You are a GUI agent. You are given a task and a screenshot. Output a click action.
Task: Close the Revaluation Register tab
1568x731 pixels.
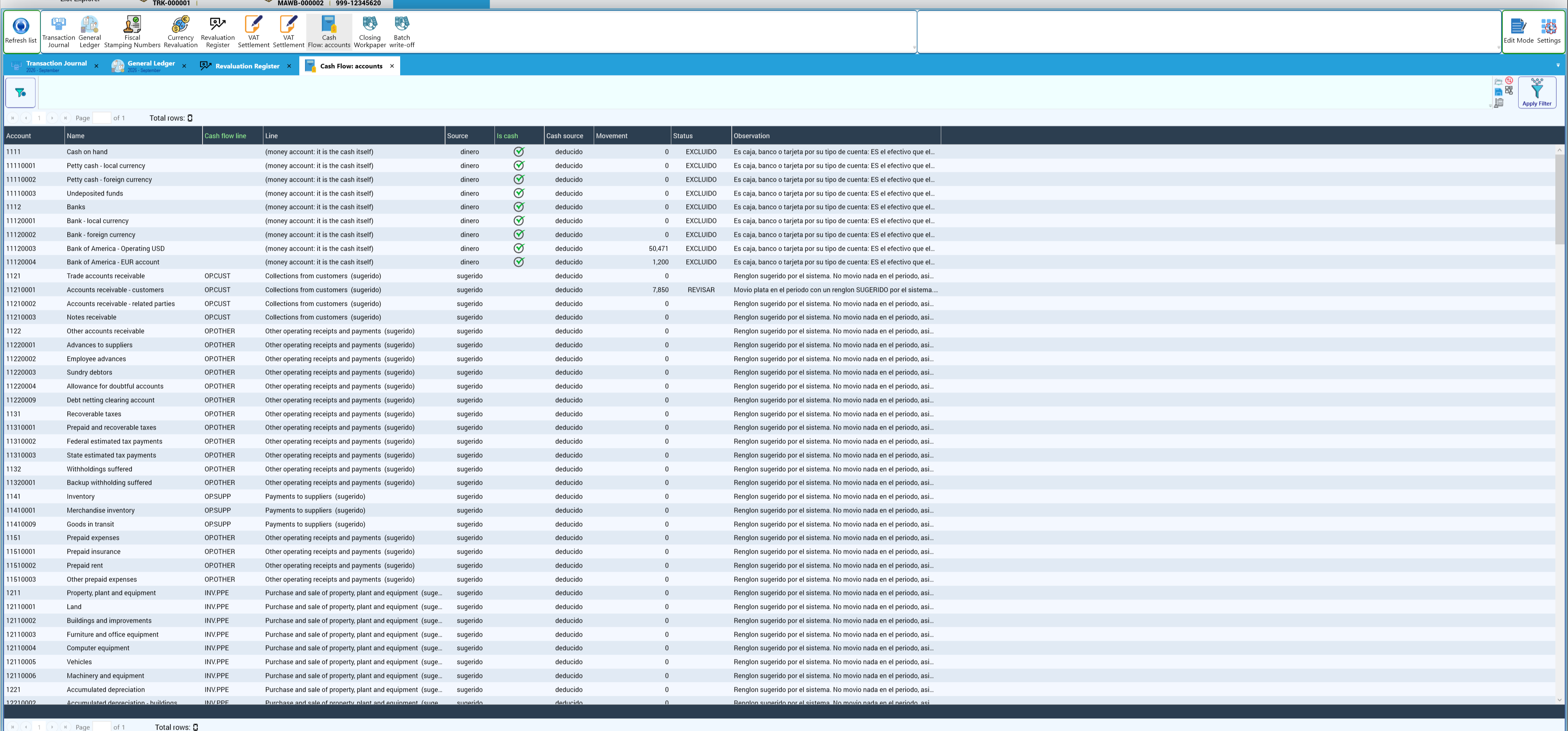pos(289,66)
